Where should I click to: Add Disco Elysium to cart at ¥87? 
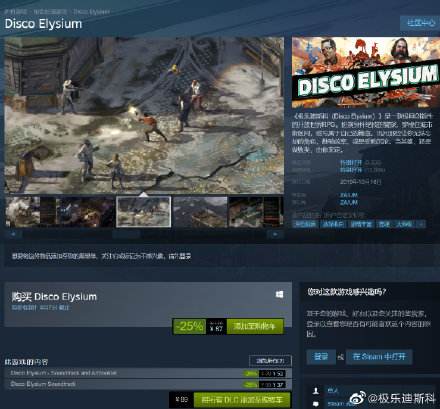tap(255, 326)
